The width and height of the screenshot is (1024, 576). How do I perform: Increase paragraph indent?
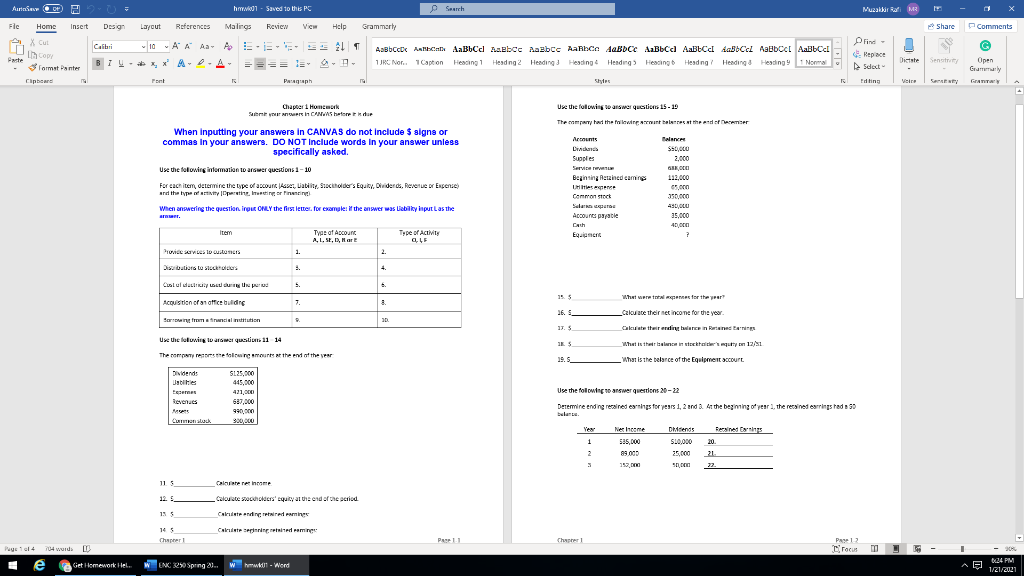click(x=324, y=46)
